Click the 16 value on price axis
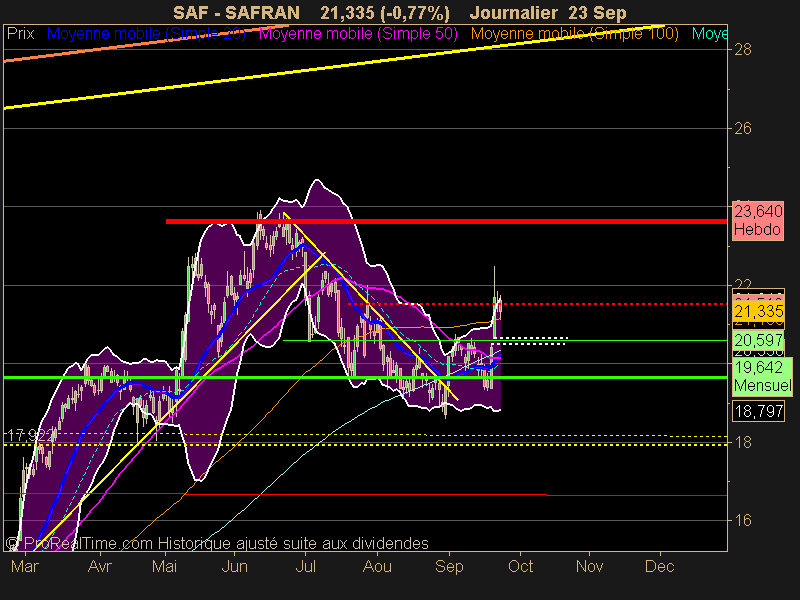 pos(743,520)
